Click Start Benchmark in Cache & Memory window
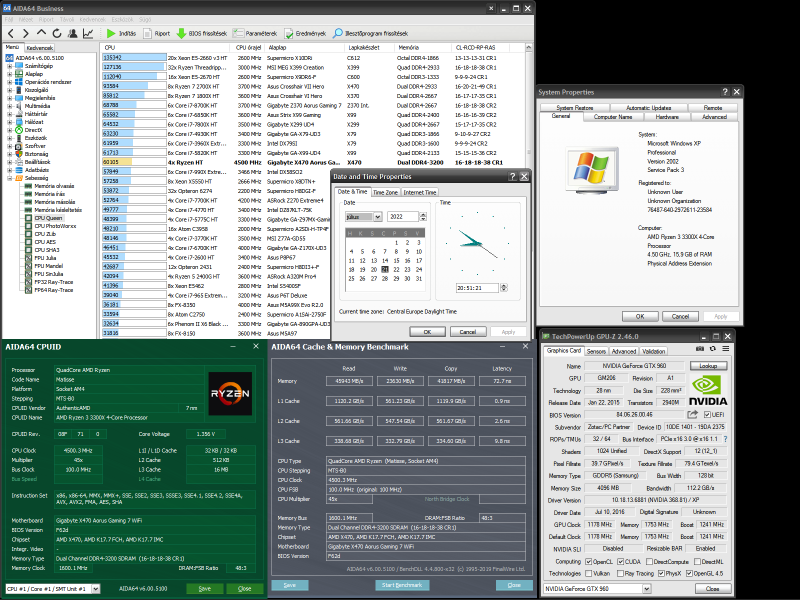The image size is (800, 600). tap(402, 585)
